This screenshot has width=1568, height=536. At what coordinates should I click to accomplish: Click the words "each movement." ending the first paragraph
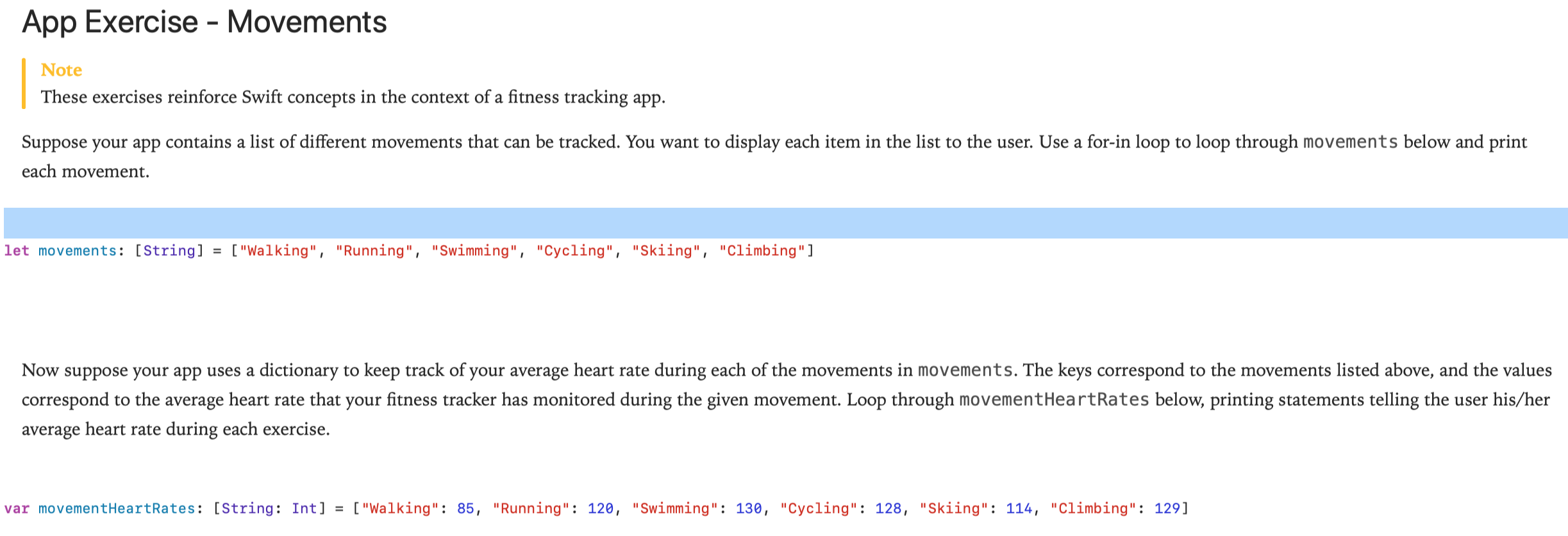click(x=85, y=171)
